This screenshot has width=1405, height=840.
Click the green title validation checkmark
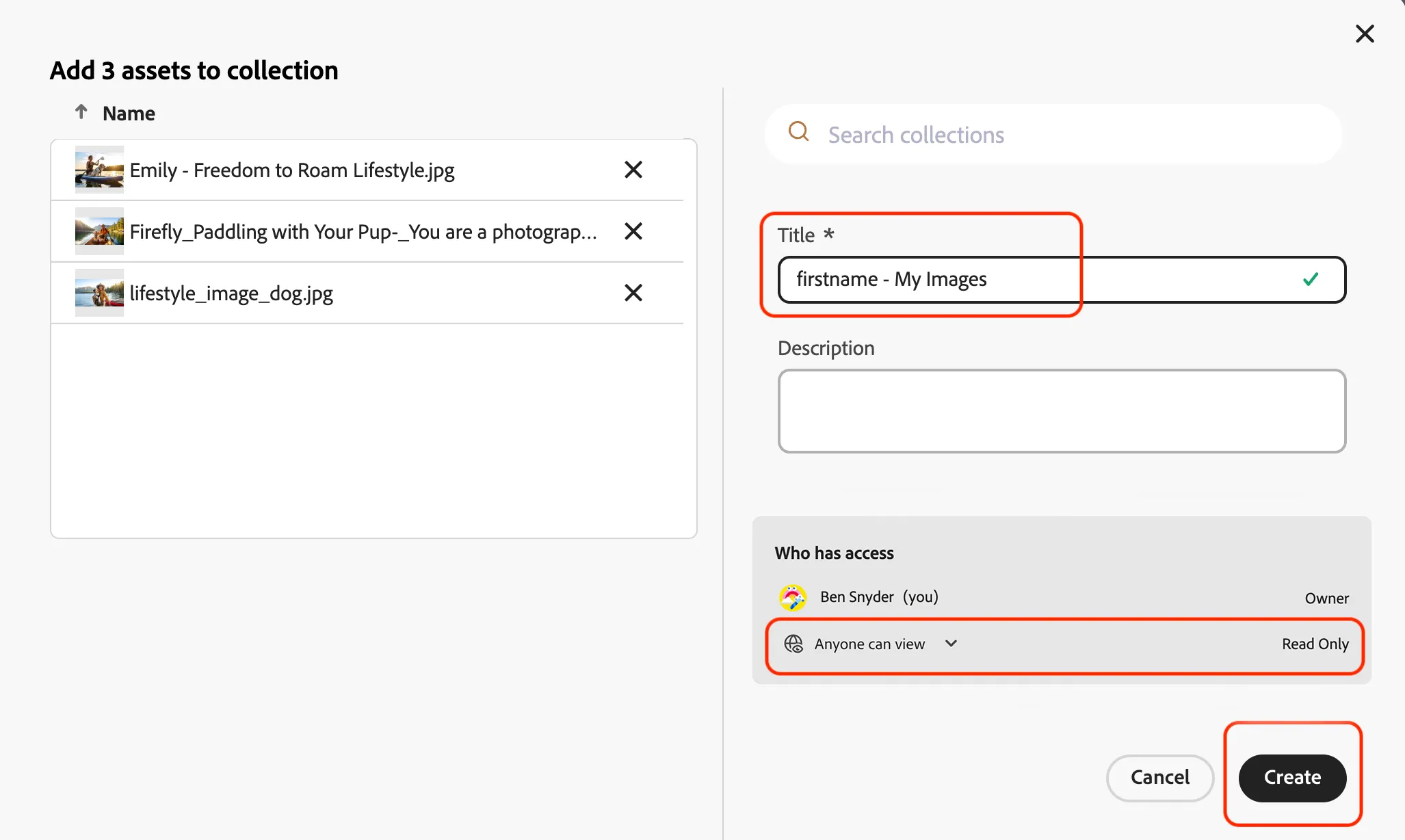pyautogui.click(x=1311, y=279)
